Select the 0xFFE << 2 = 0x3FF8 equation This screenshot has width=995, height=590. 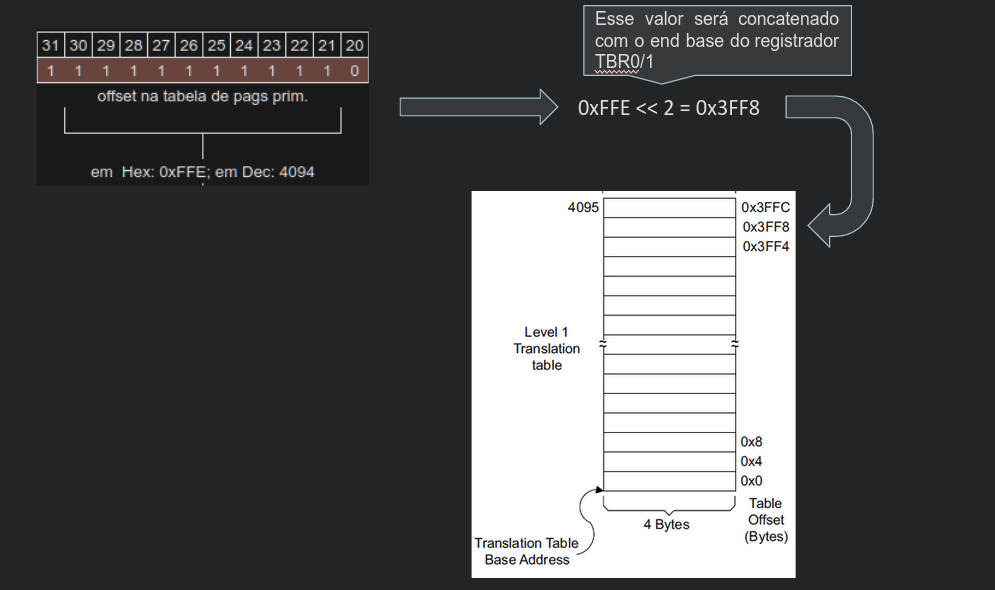(668, 108)
